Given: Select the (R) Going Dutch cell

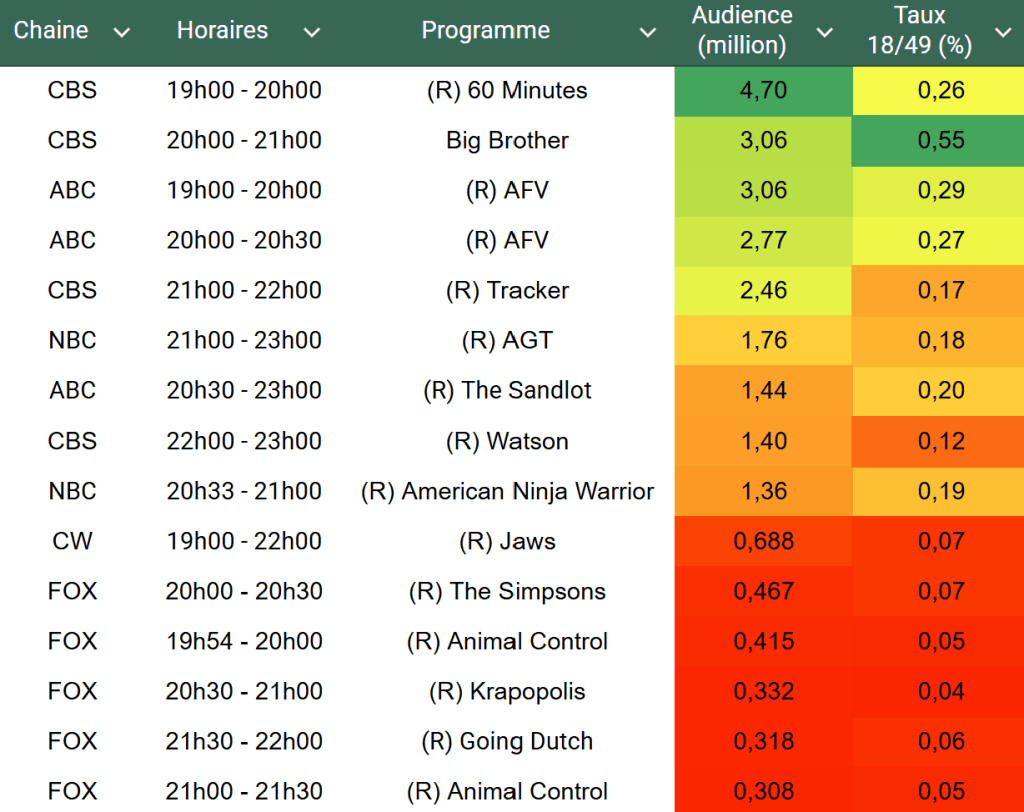Looking at the screenshot, I should pyautogui.click(x=507, y=741).
